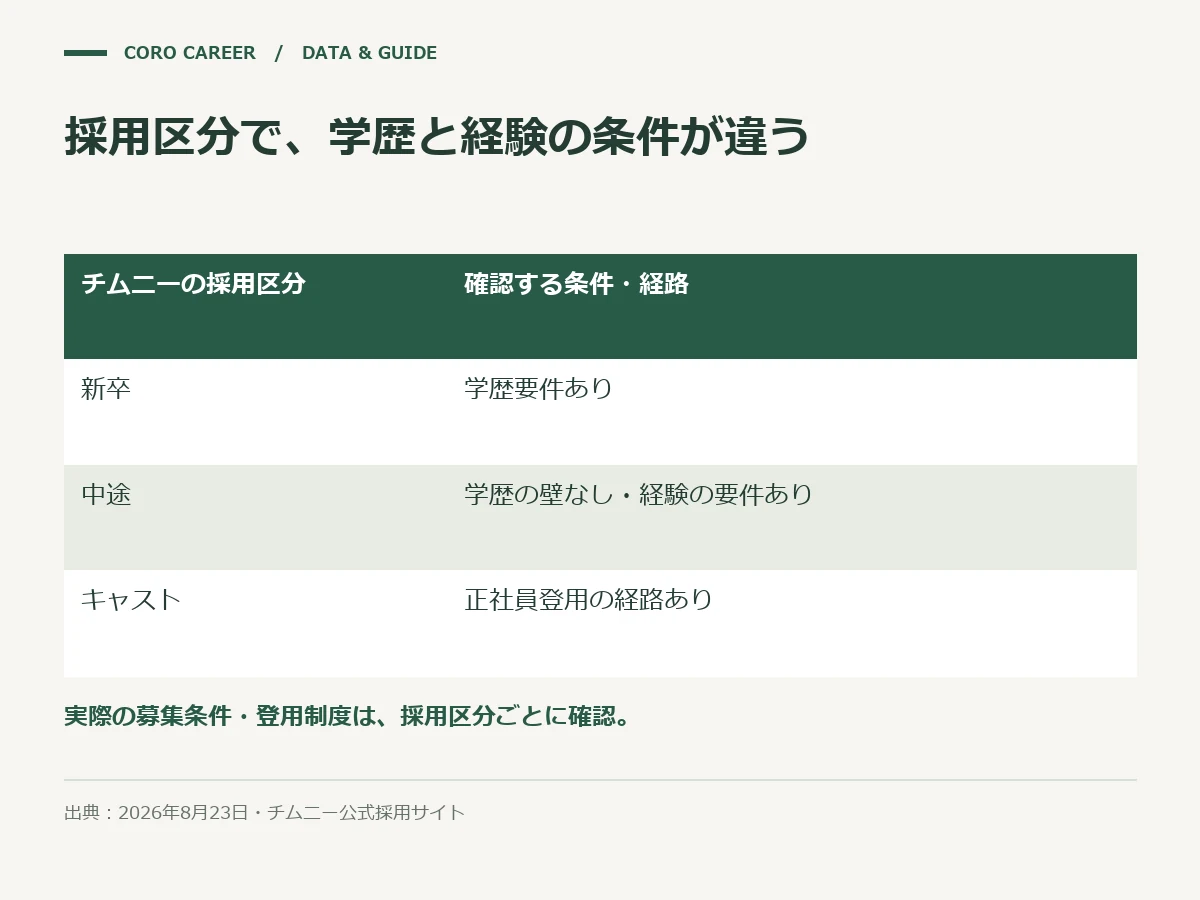Click the 学歴要件あり table cell
1200x900 pixels.
539,389
